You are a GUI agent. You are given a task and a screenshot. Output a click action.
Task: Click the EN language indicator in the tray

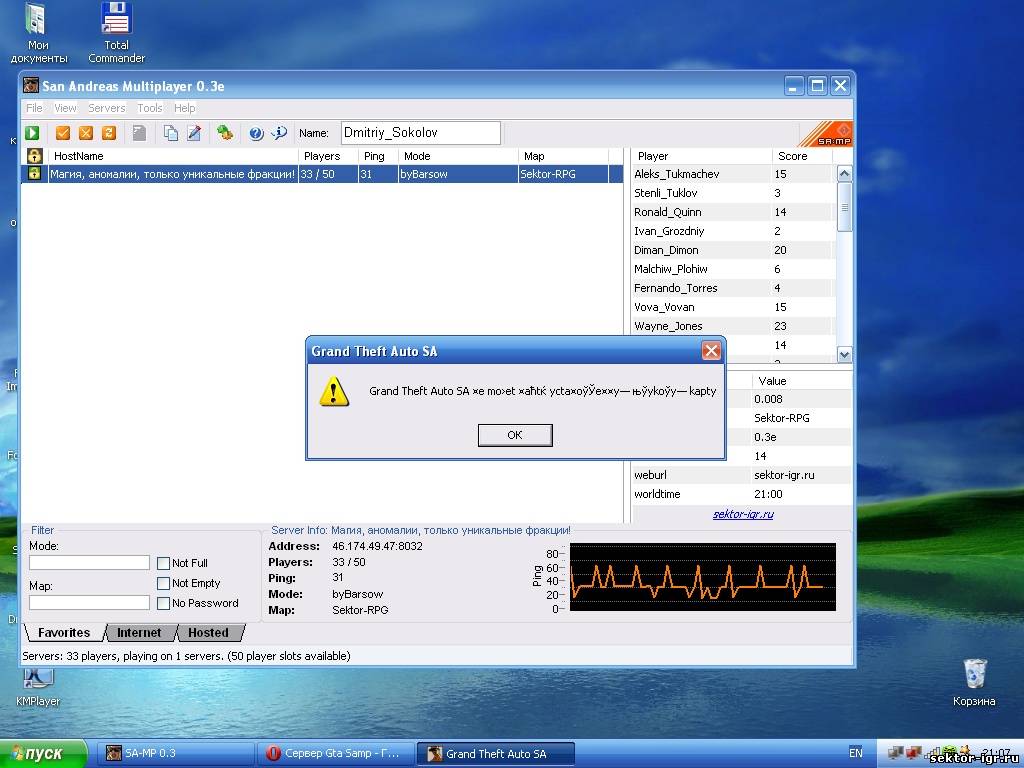tap(856, 753)
